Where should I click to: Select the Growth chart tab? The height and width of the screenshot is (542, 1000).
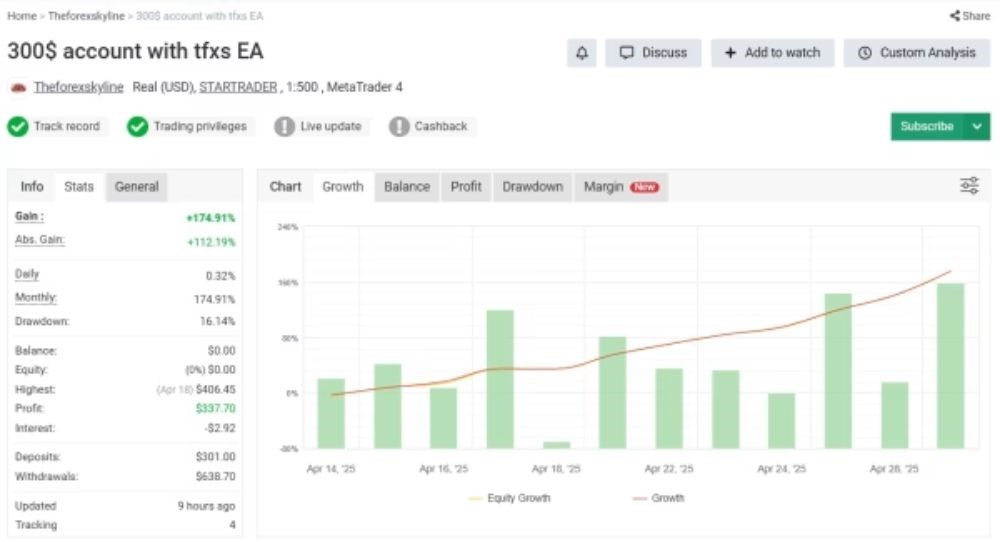pyautogui.click(x=342, y=186)
